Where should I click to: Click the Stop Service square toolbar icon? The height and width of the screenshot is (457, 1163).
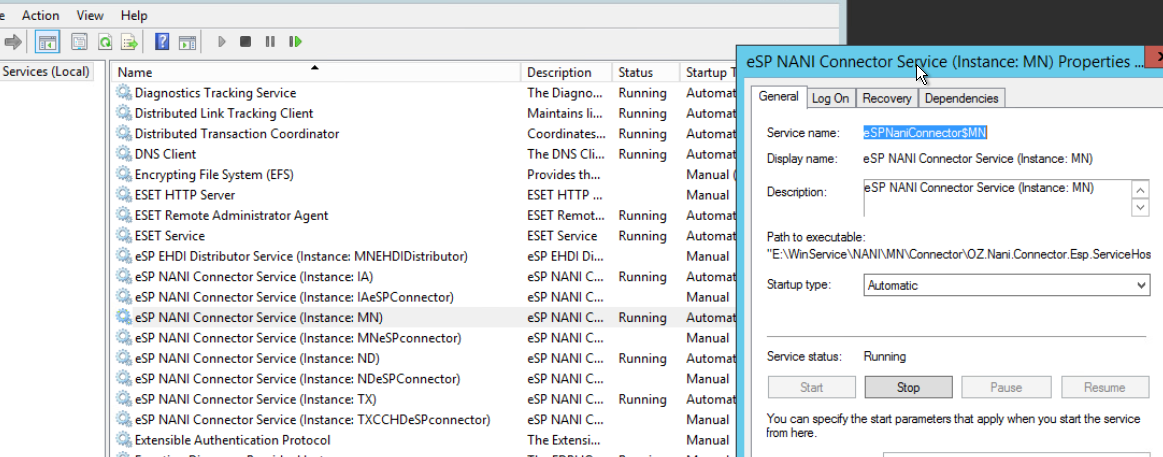coord(246,42)
